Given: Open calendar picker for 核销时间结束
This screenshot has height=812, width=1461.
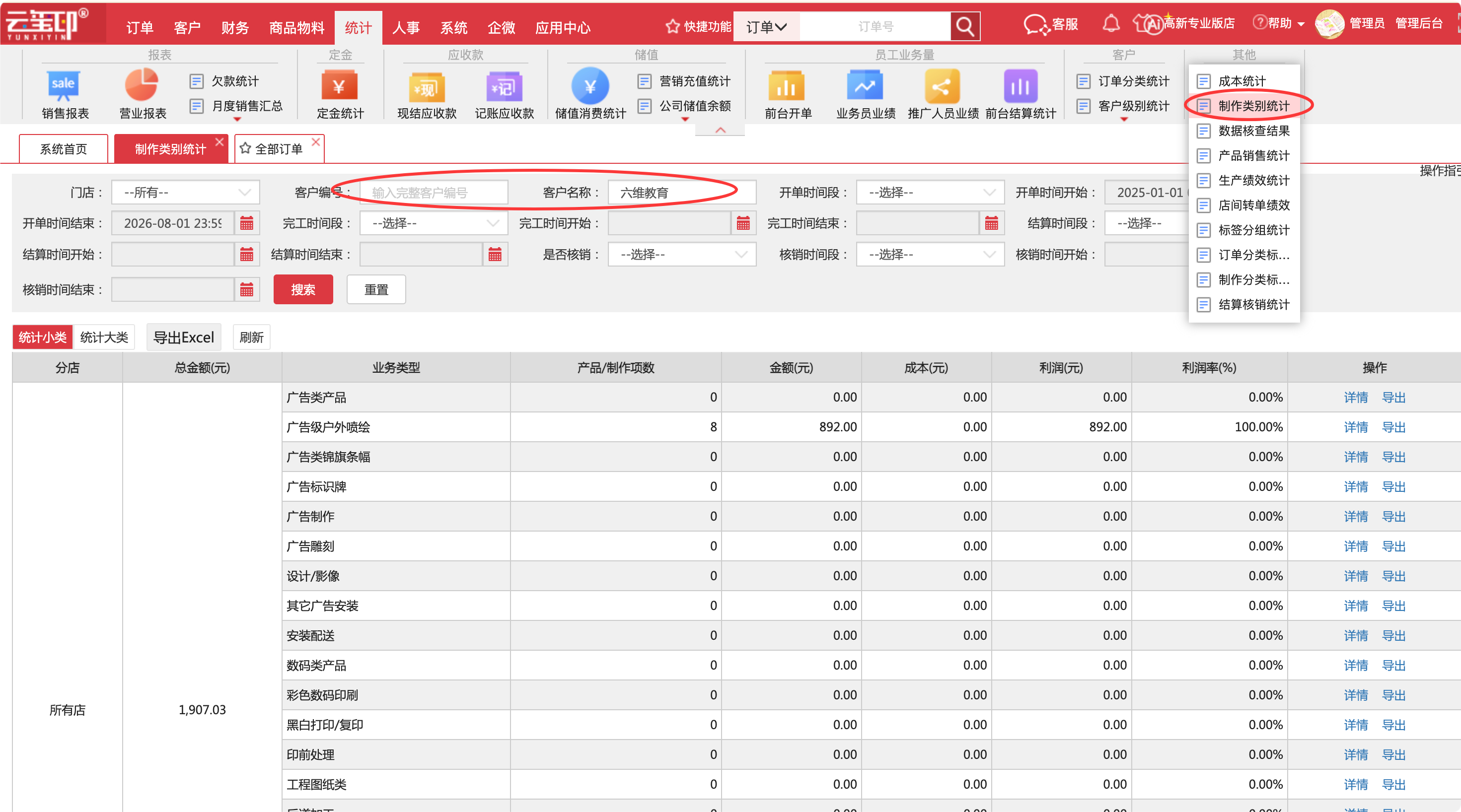Looking at the screenshot, I should pos(247,290).
